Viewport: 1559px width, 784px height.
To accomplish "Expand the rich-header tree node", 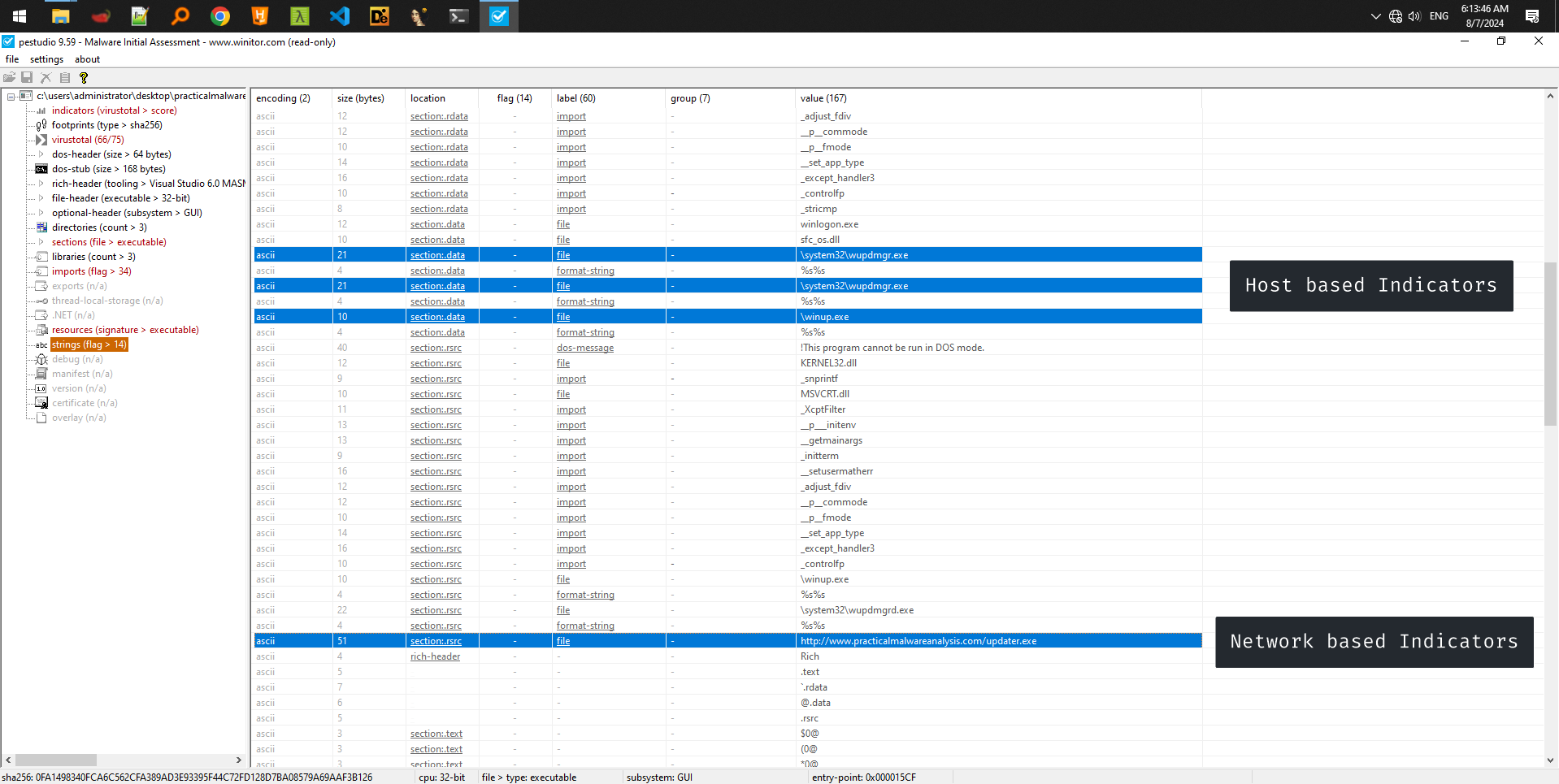I will (41, 184).
